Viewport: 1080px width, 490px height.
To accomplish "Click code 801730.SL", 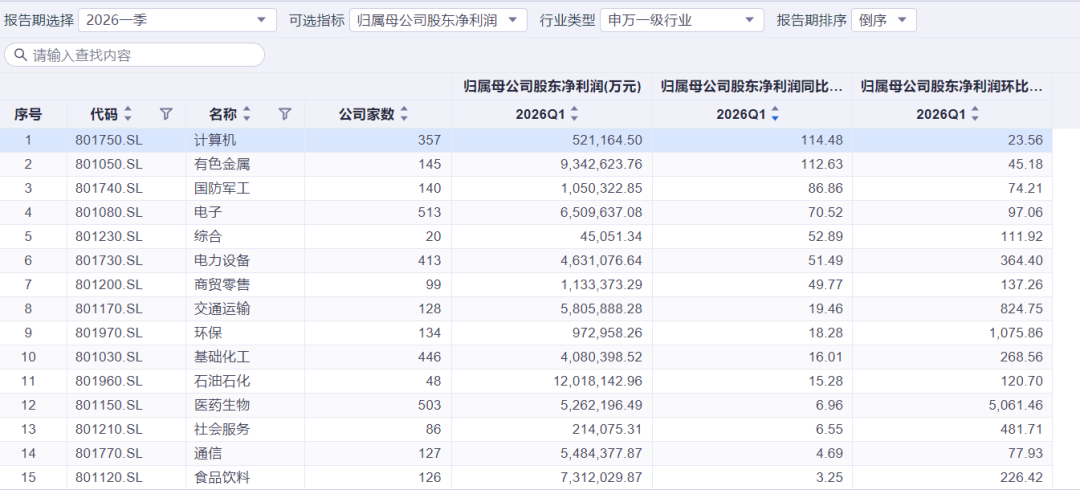I will [x=109, y=261].
